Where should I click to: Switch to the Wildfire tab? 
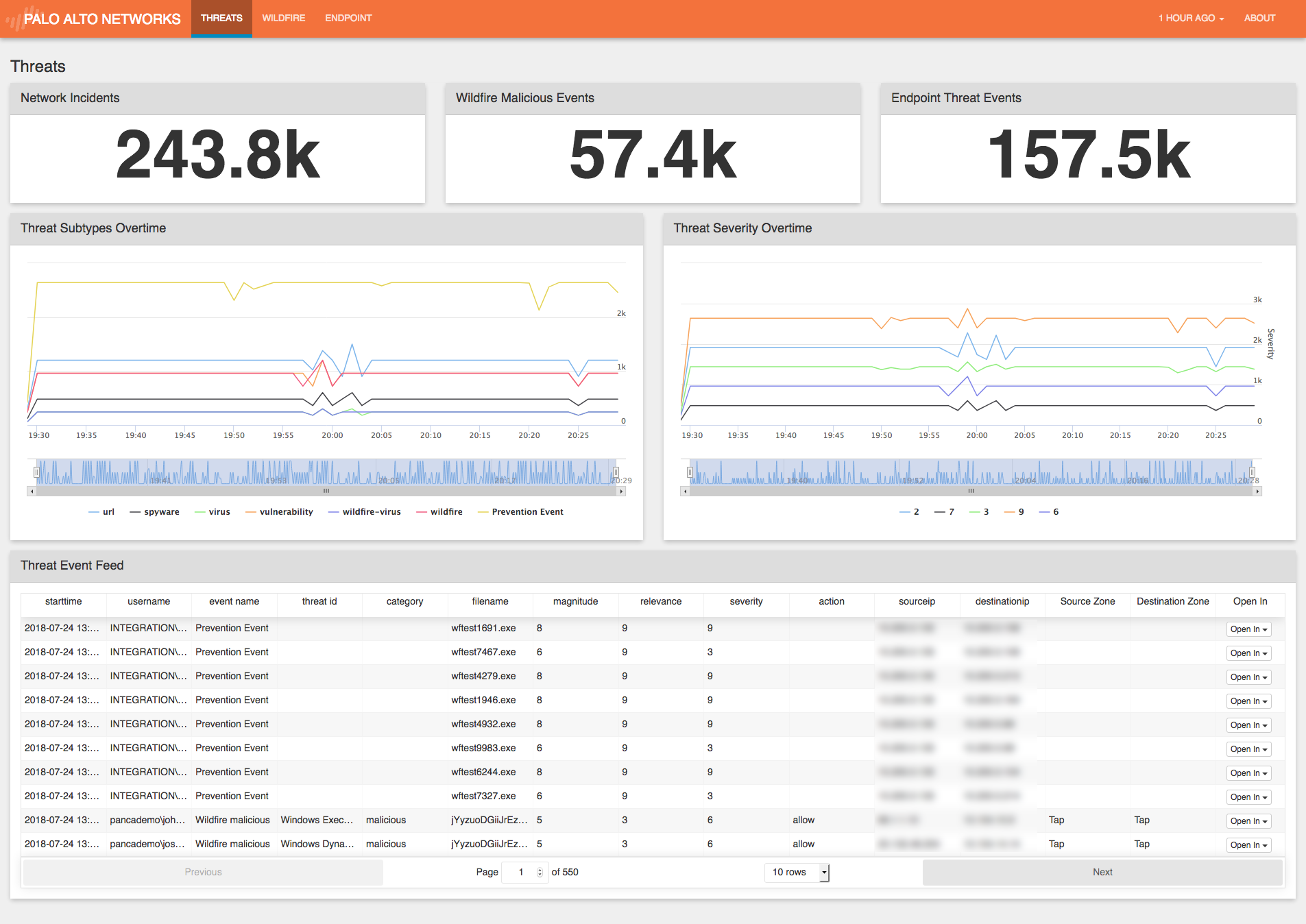(x=283, y=19)
